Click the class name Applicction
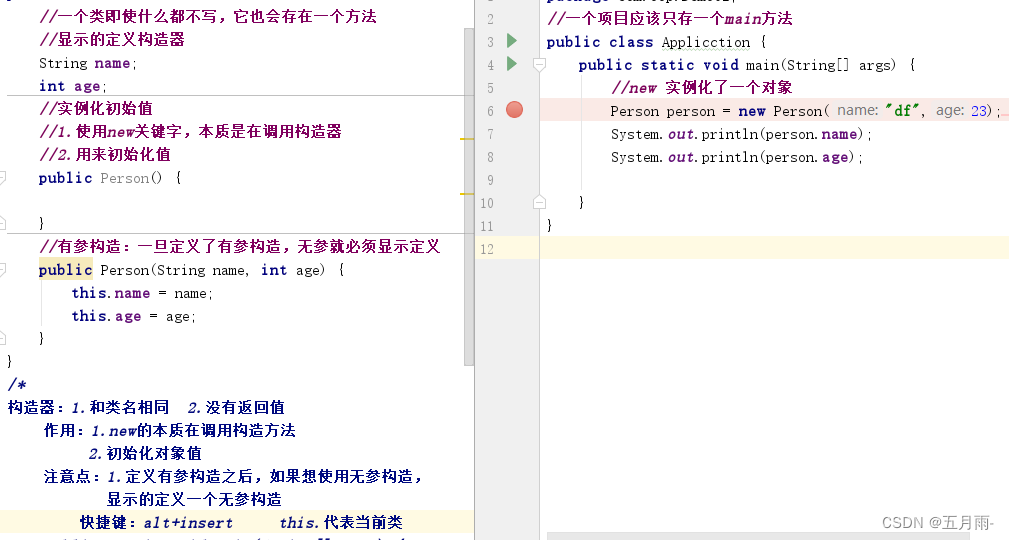The width and height of the screenshot is (1009, 540). coord(706,42)
